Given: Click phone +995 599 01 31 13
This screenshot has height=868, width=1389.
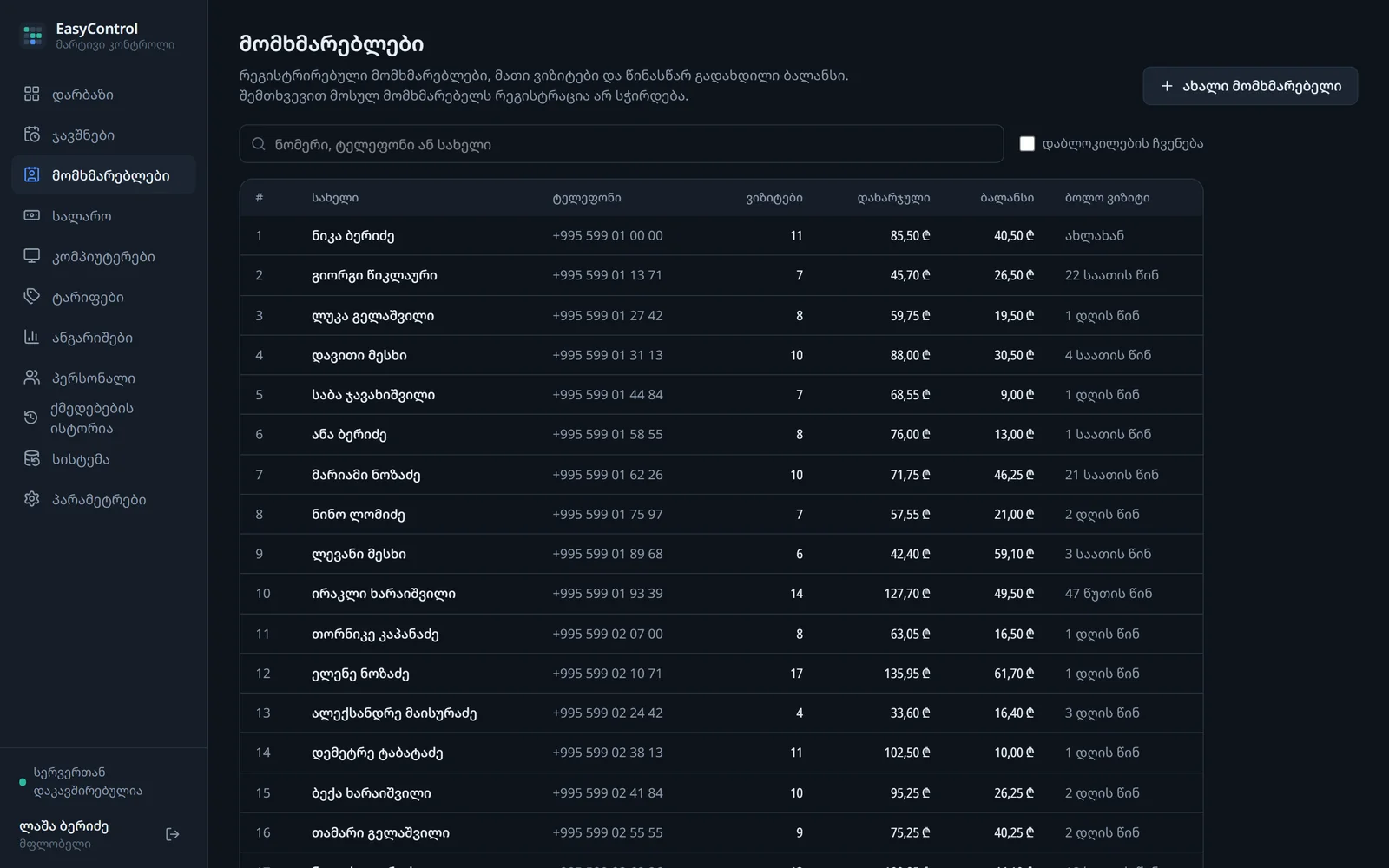Looking at the screenshot, I should (608, 355).
